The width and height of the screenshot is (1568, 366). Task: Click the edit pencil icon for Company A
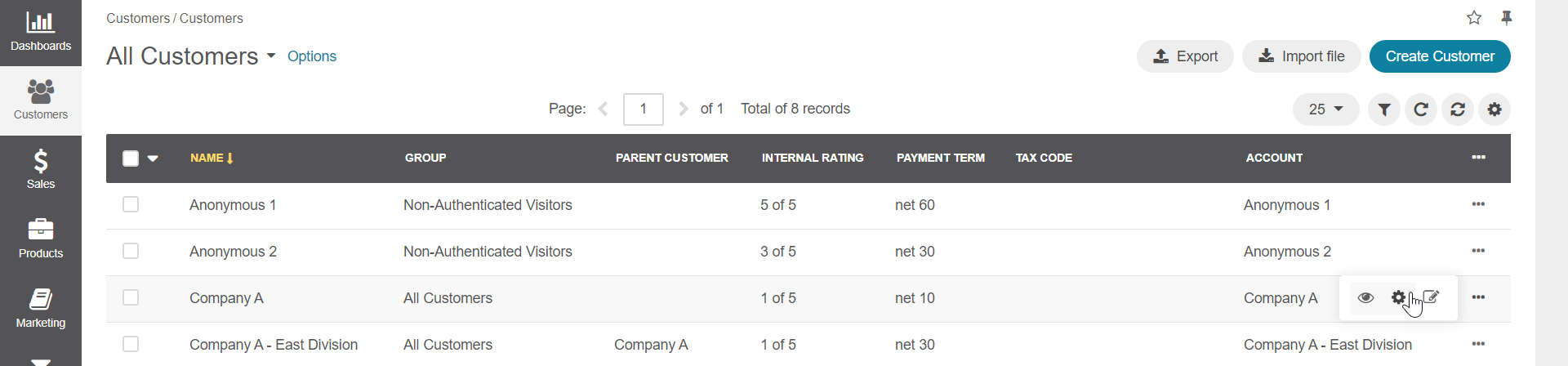[1432, 298]
